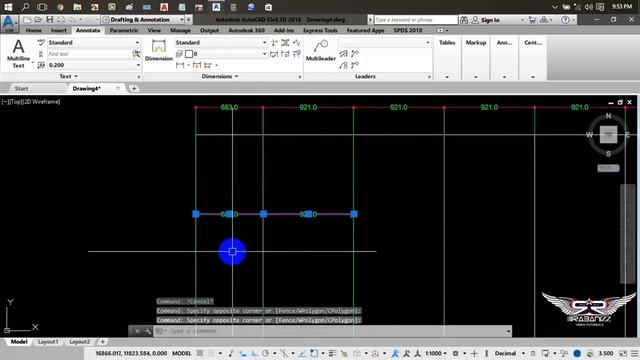Expand the Text panel
640x360 pixels.
[x=68, y=76]
